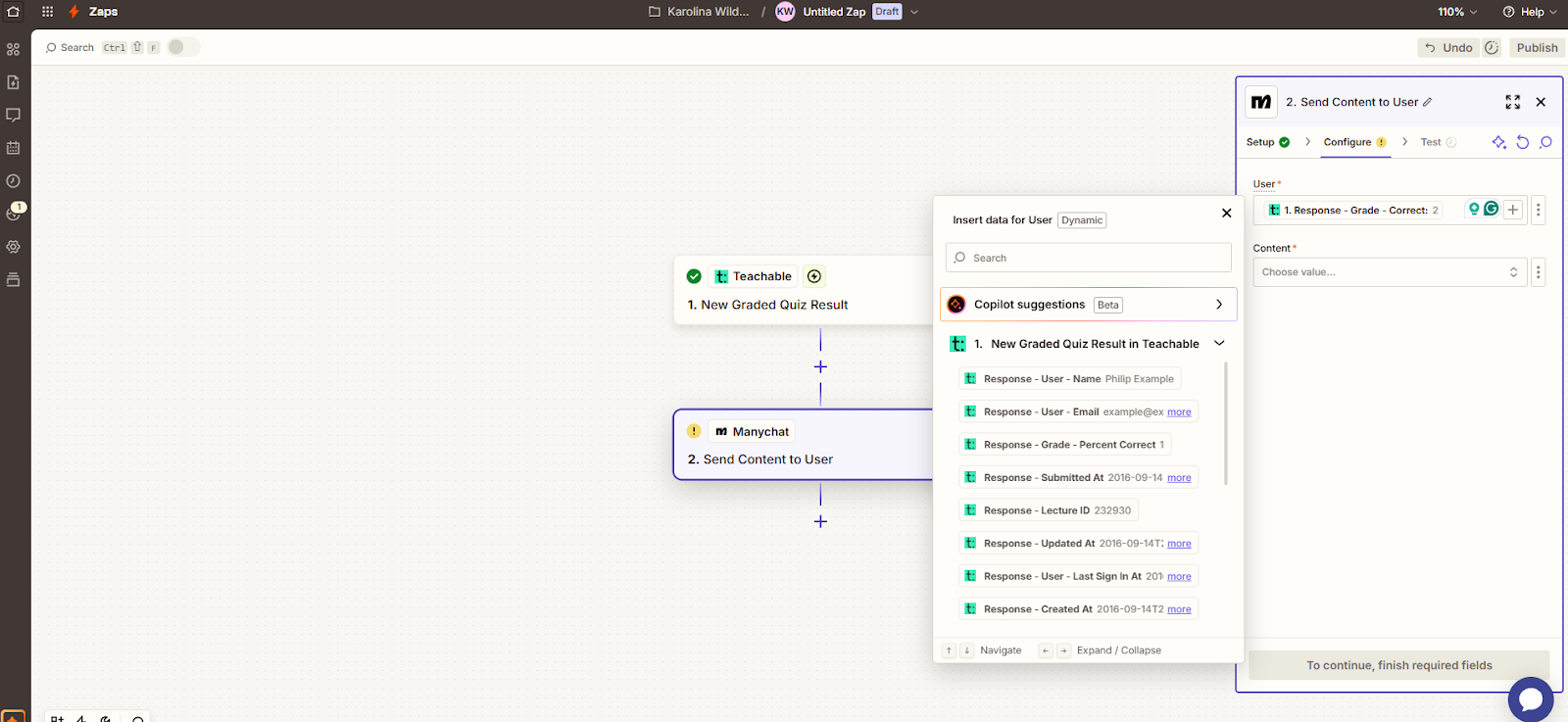Image resolution: width=1568 pixels, height=722 pixels.
Task: Click the KW user avatar
Action: pos(785,12)
